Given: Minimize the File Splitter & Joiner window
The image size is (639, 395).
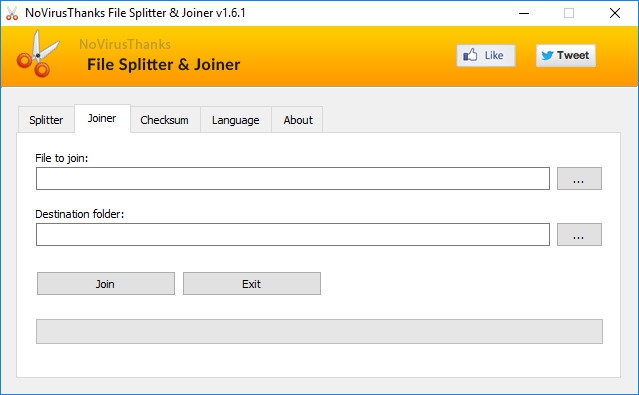Looking at the screenshot, I should [x=524, y=13].
